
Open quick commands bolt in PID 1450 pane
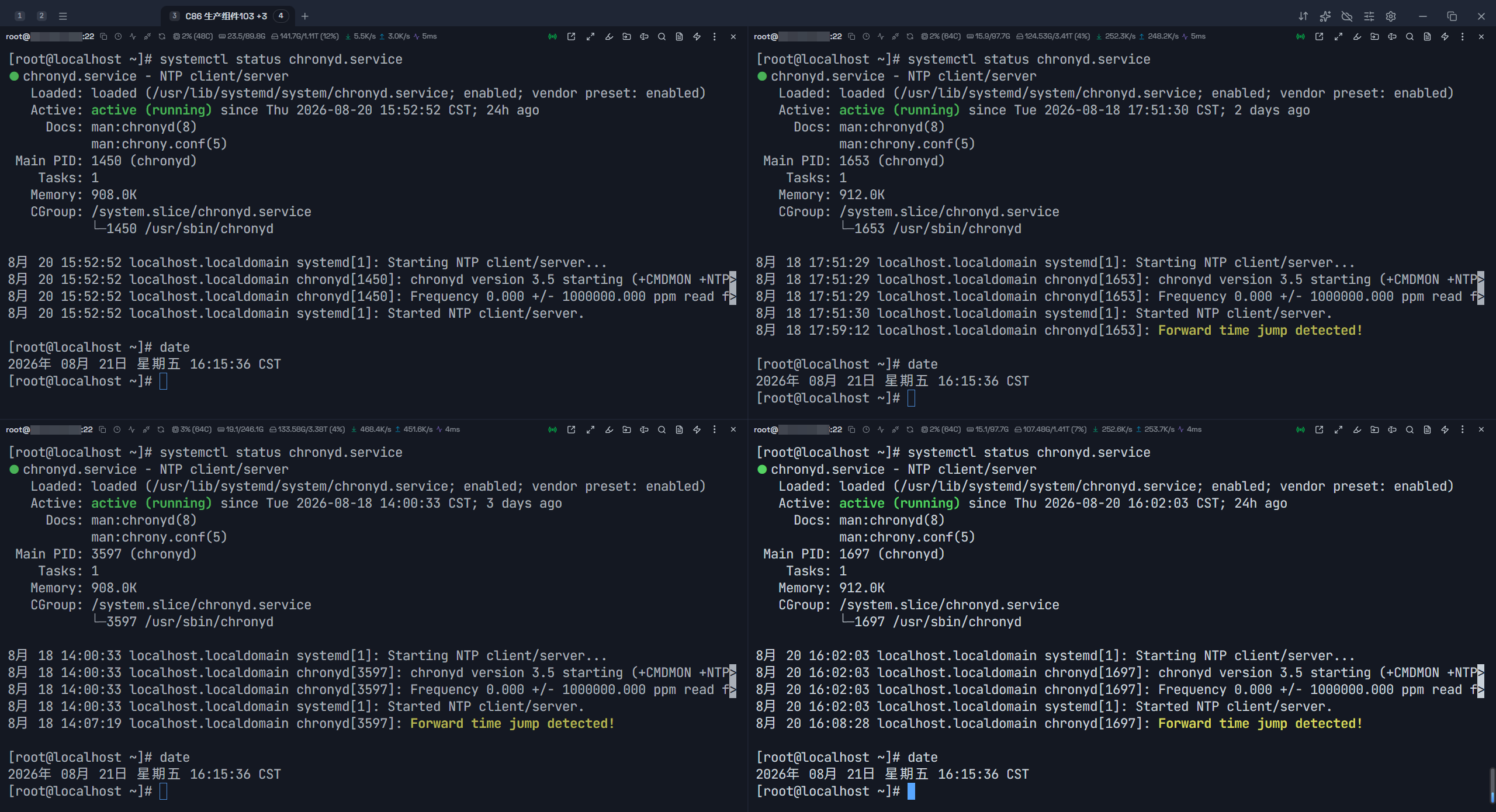697,36
